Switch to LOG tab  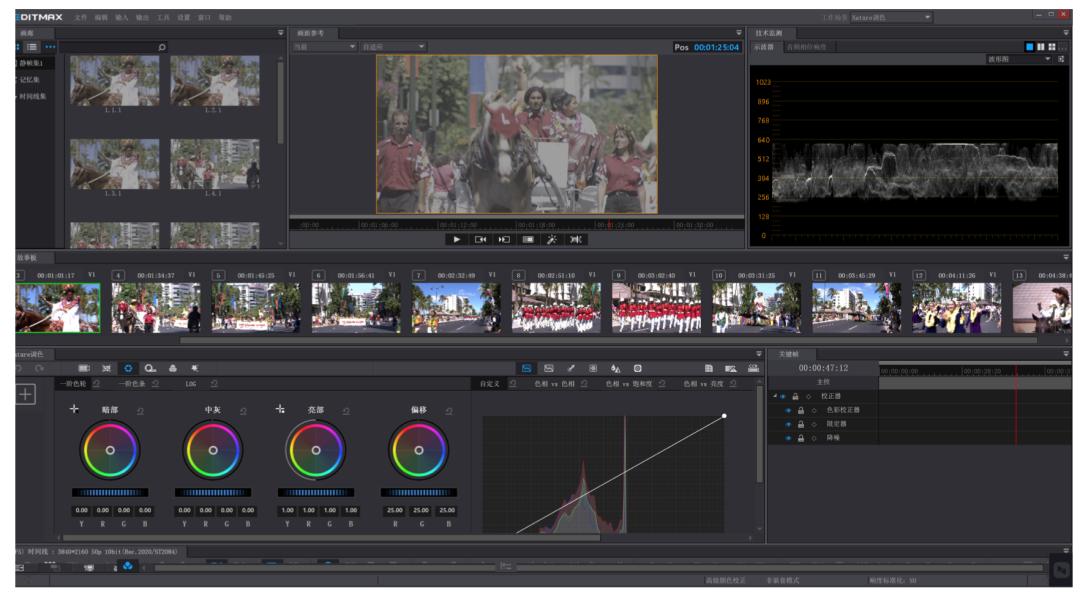191,384
